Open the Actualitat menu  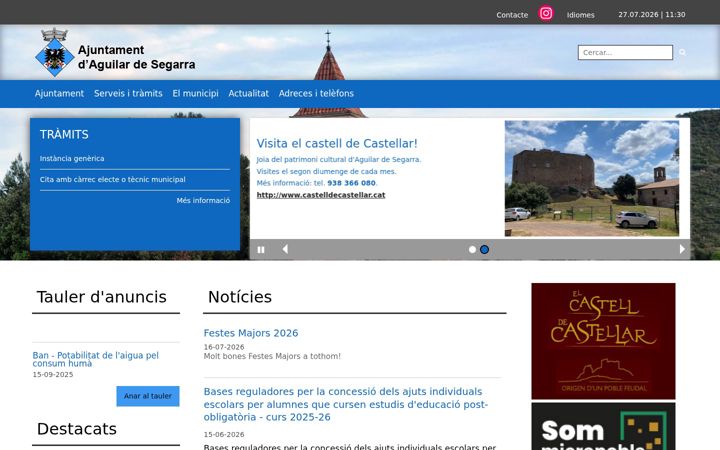[248, 93]
